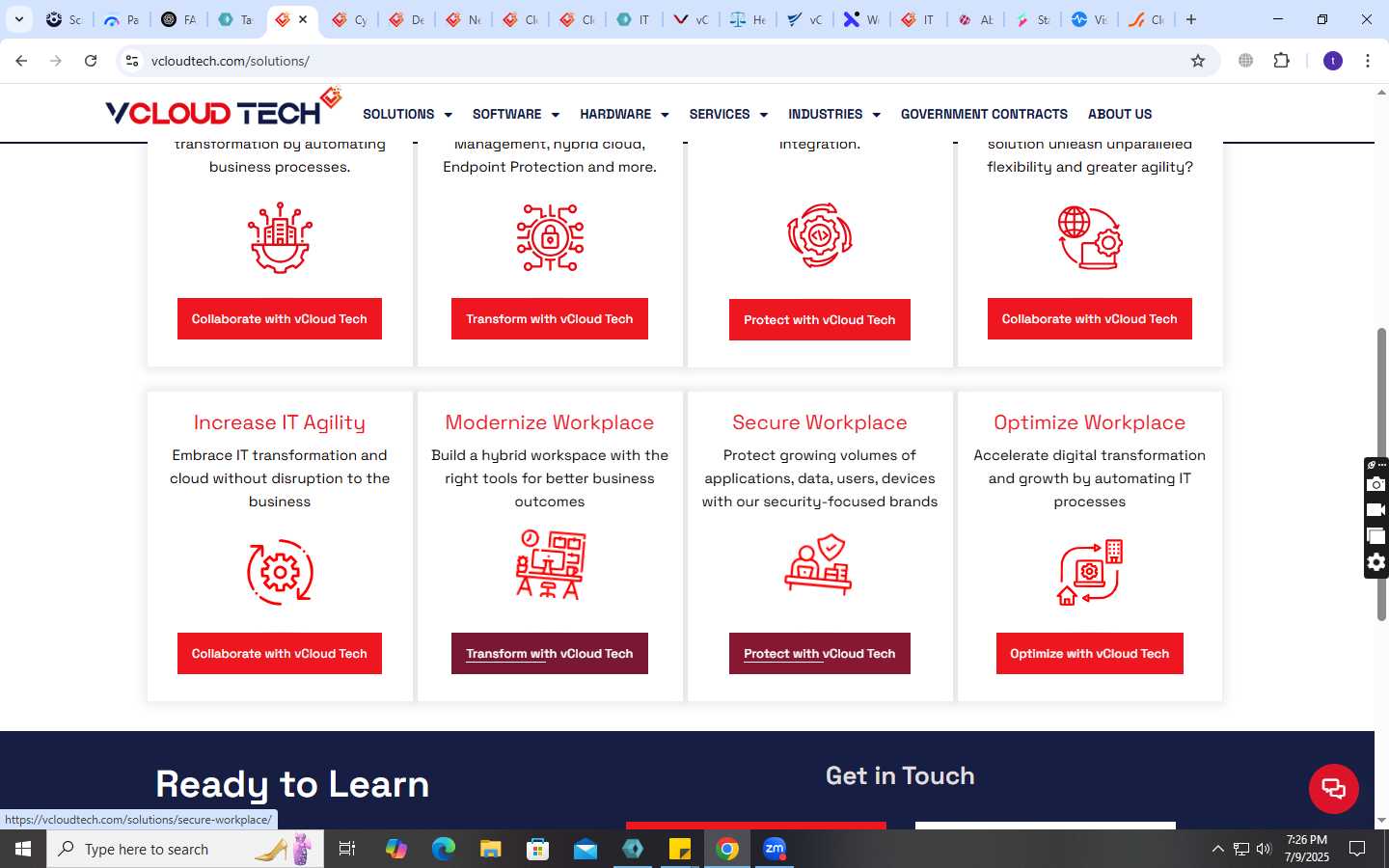Open the settings gear in the side widget

pos(1376,562)
